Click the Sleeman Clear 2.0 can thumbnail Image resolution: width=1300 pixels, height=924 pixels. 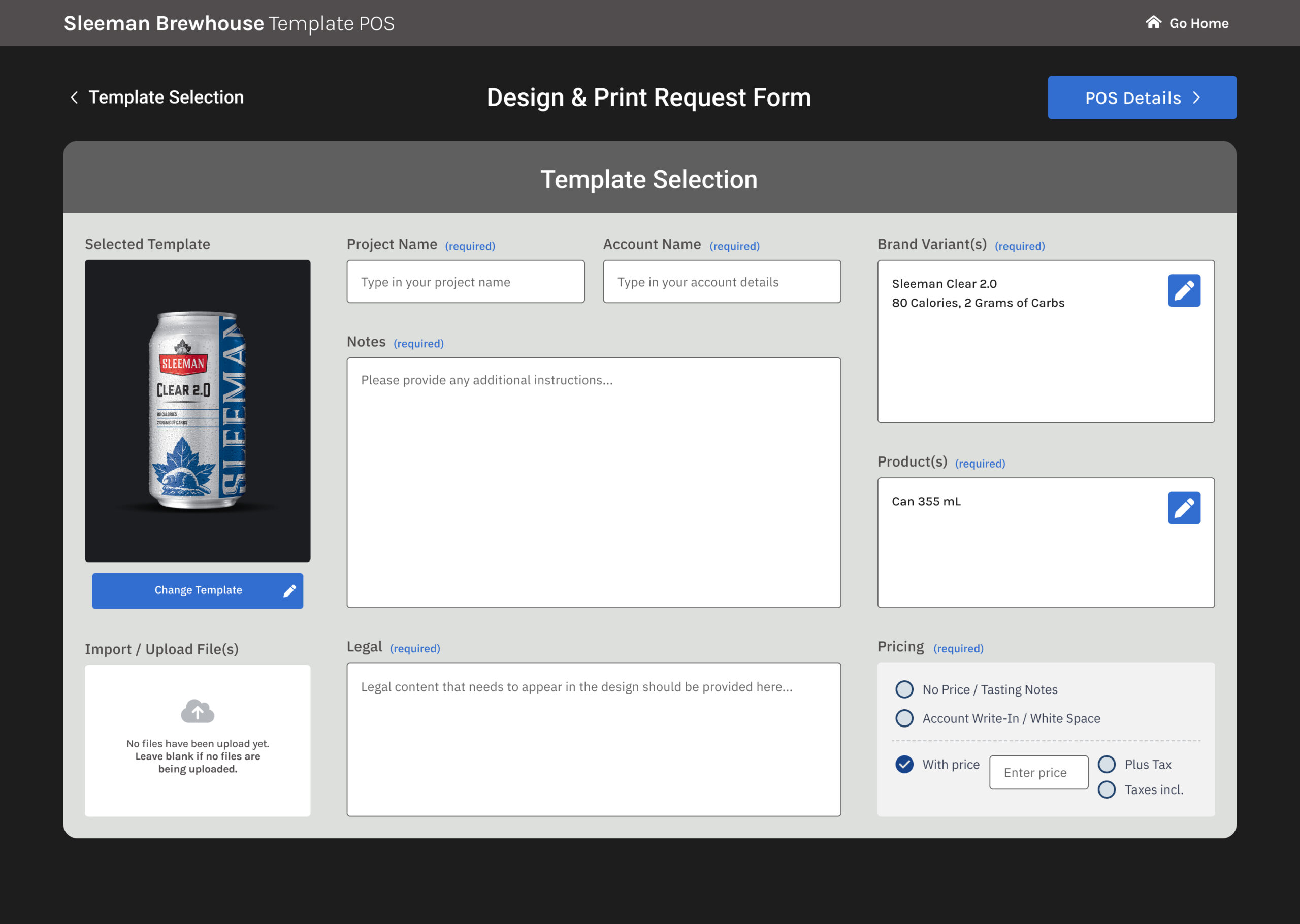point(198,411)
